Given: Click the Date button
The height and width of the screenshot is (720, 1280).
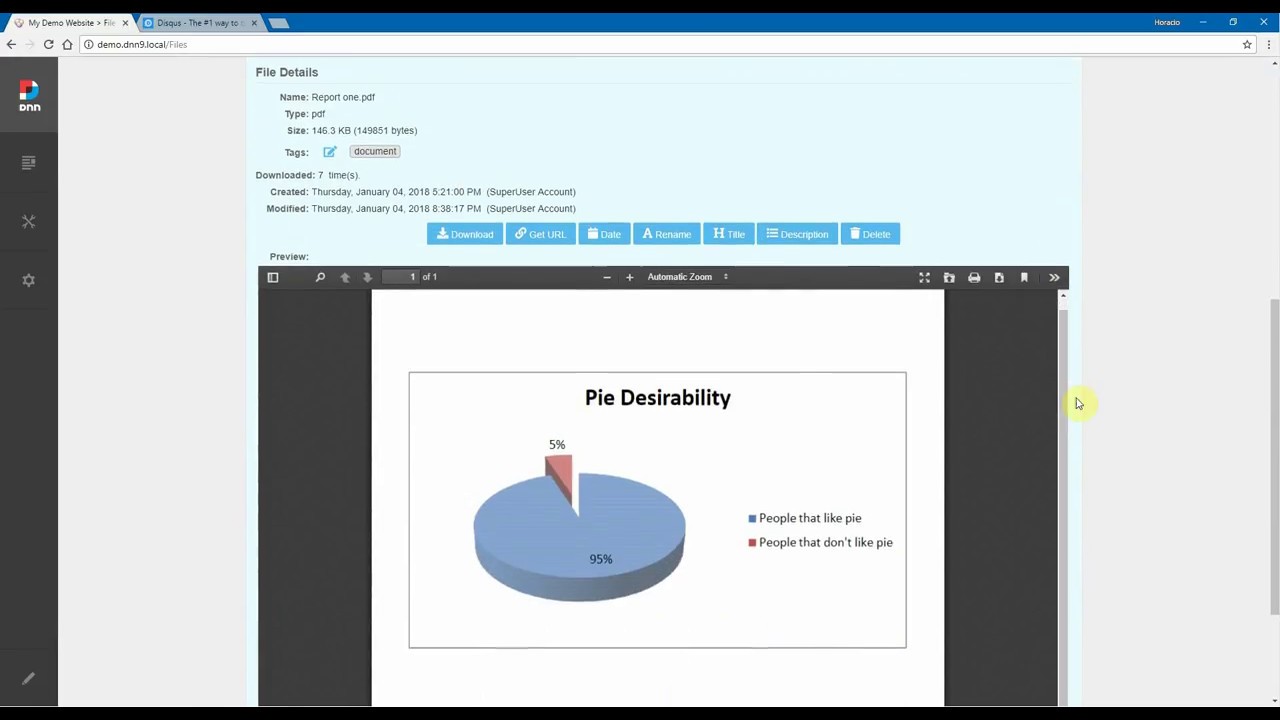Looking at the screenshot, I should pyautogui.click(x=604, y=234).
